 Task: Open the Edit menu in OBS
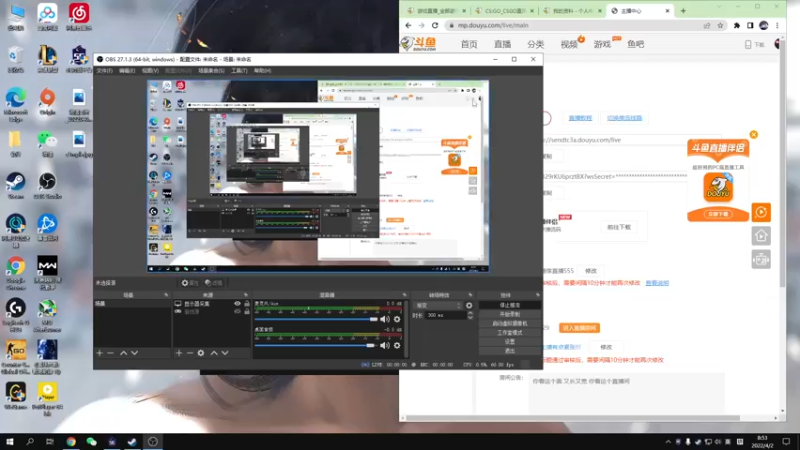point(127,70)
